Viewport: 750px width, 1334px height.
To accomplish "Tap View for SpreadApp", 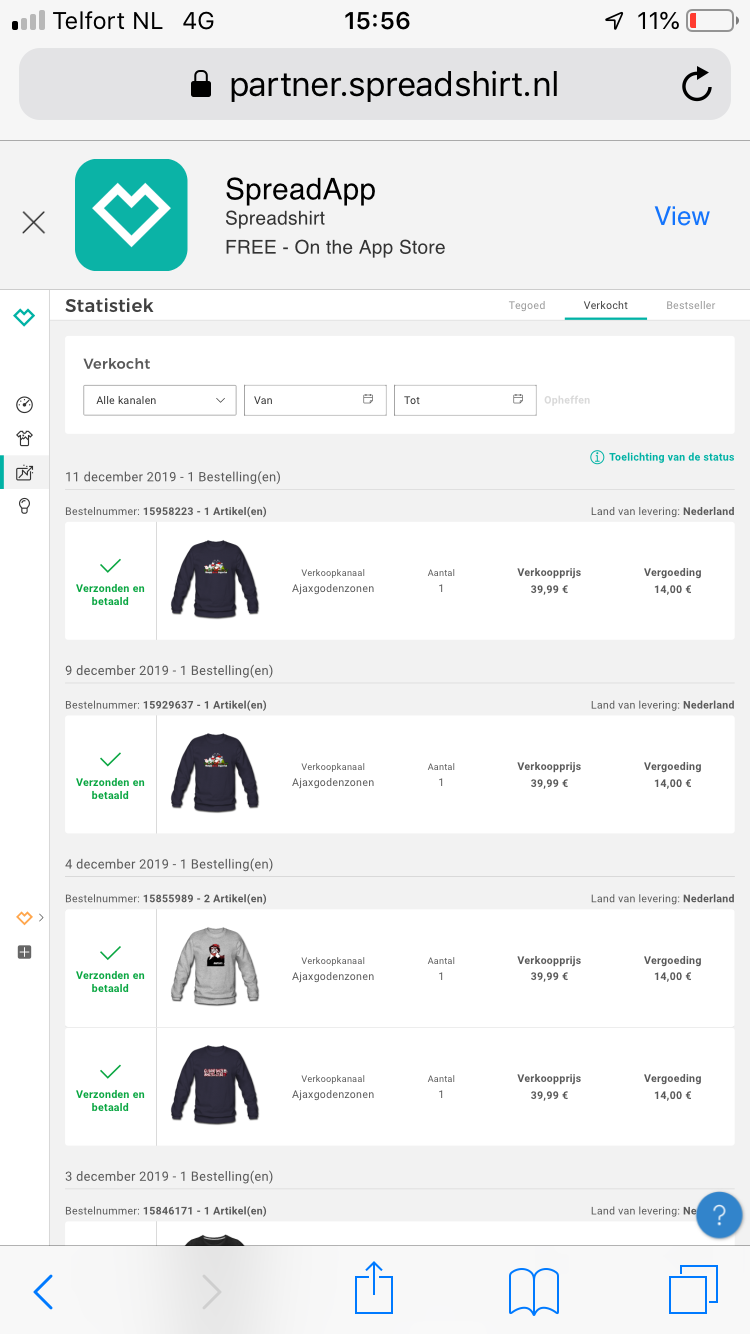I will point(682,216).
